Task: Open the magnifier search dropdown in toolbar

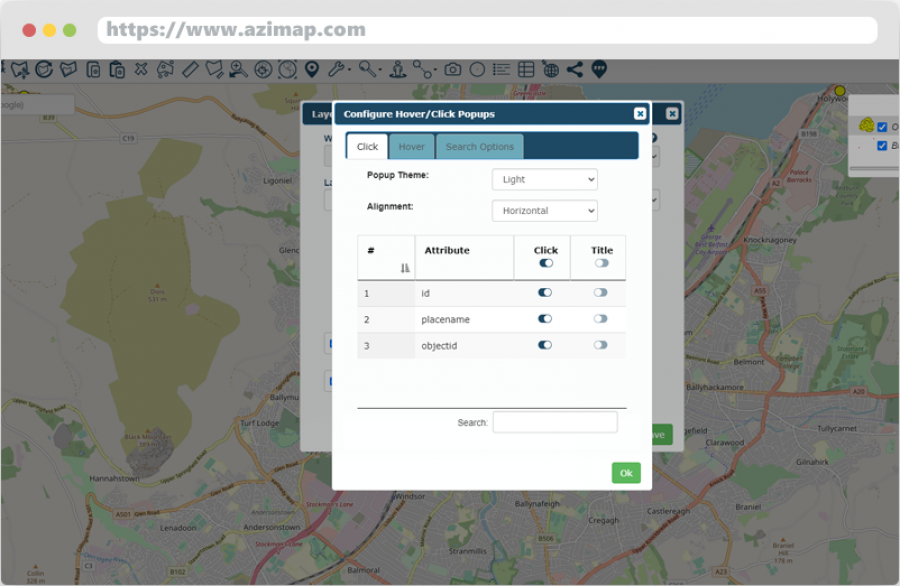Action: [370, 70]
